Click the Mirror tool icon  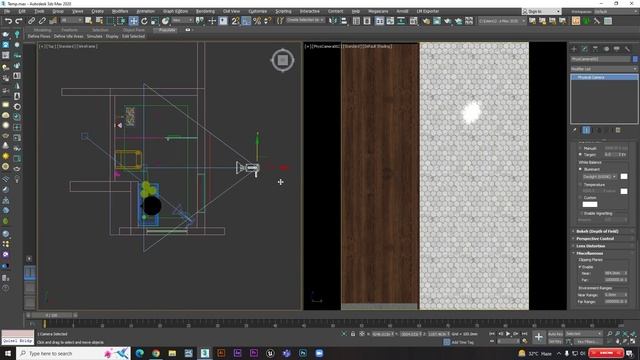point(333,21)
